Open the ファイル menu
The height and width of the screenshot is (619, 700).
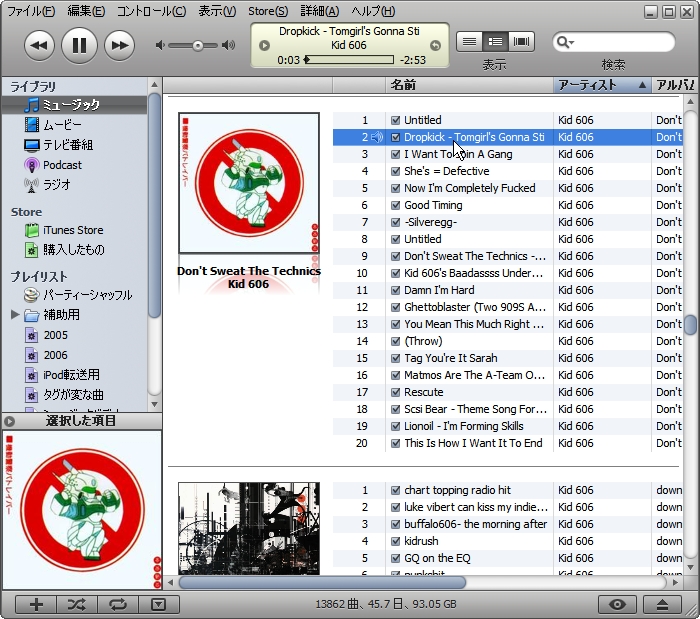[x=31, y=11]
